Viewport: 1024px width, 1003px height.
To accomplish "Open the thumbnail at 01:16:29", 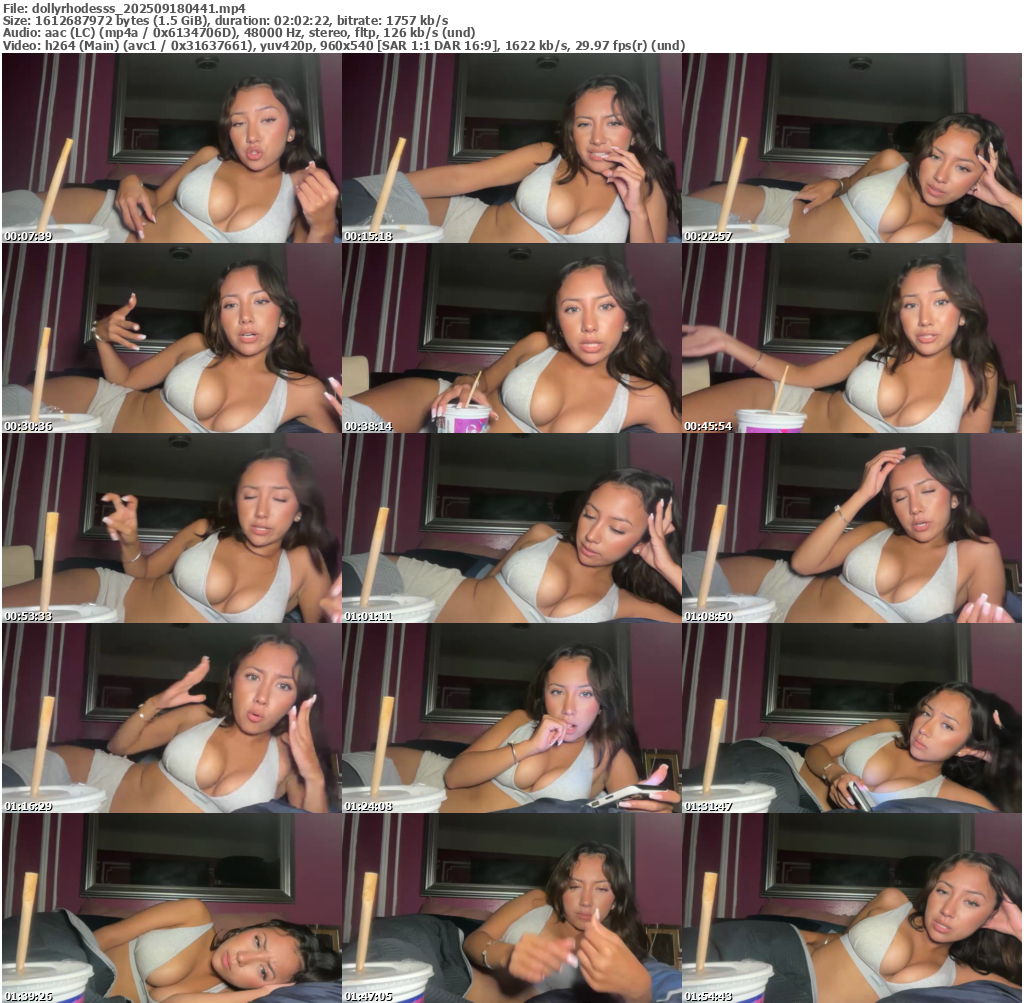I will (172, 719).
